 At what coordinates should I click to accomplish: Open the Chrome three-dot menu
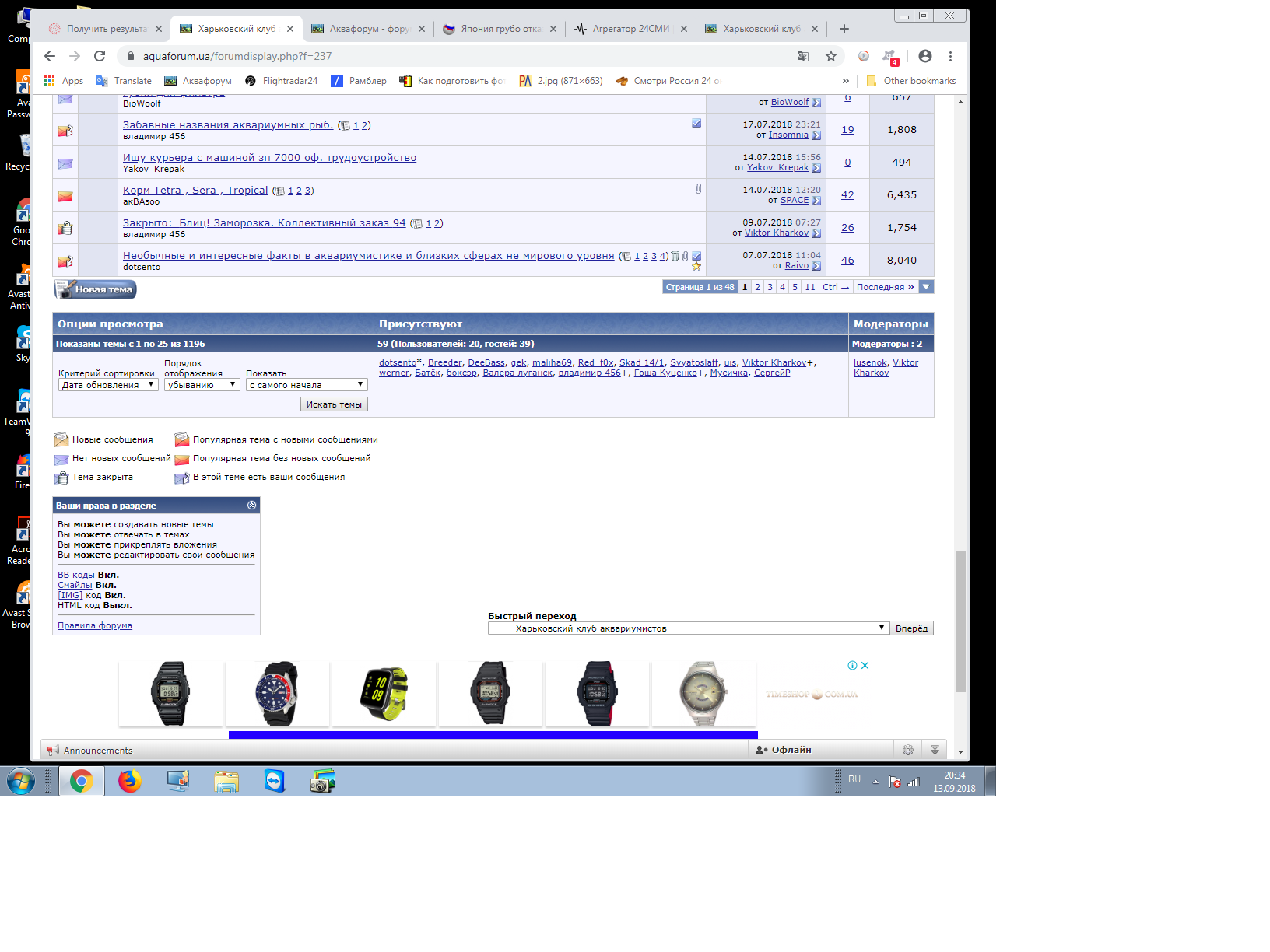tap(950, 56)
